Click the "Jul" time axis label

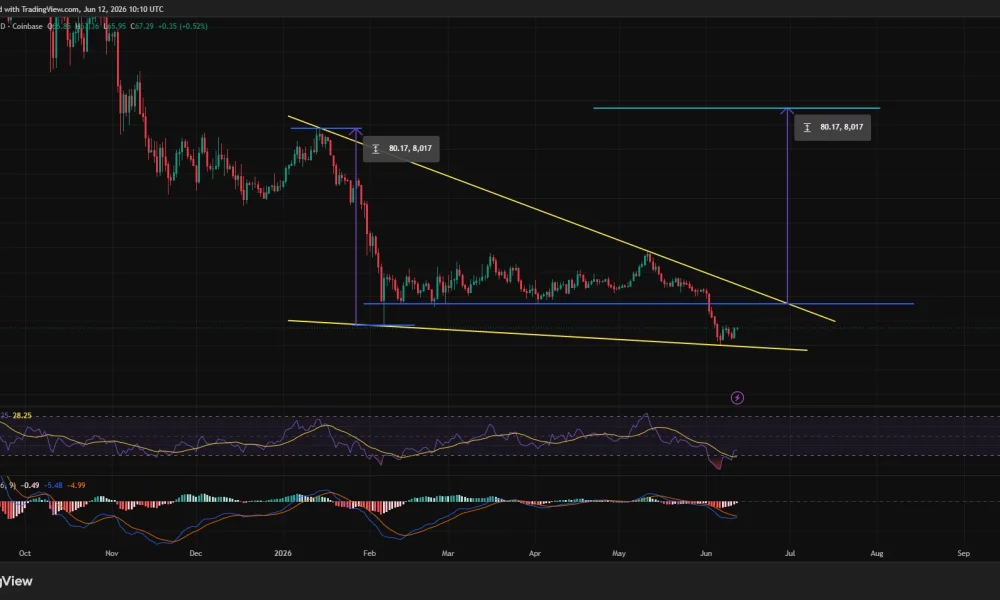(790, 553)
